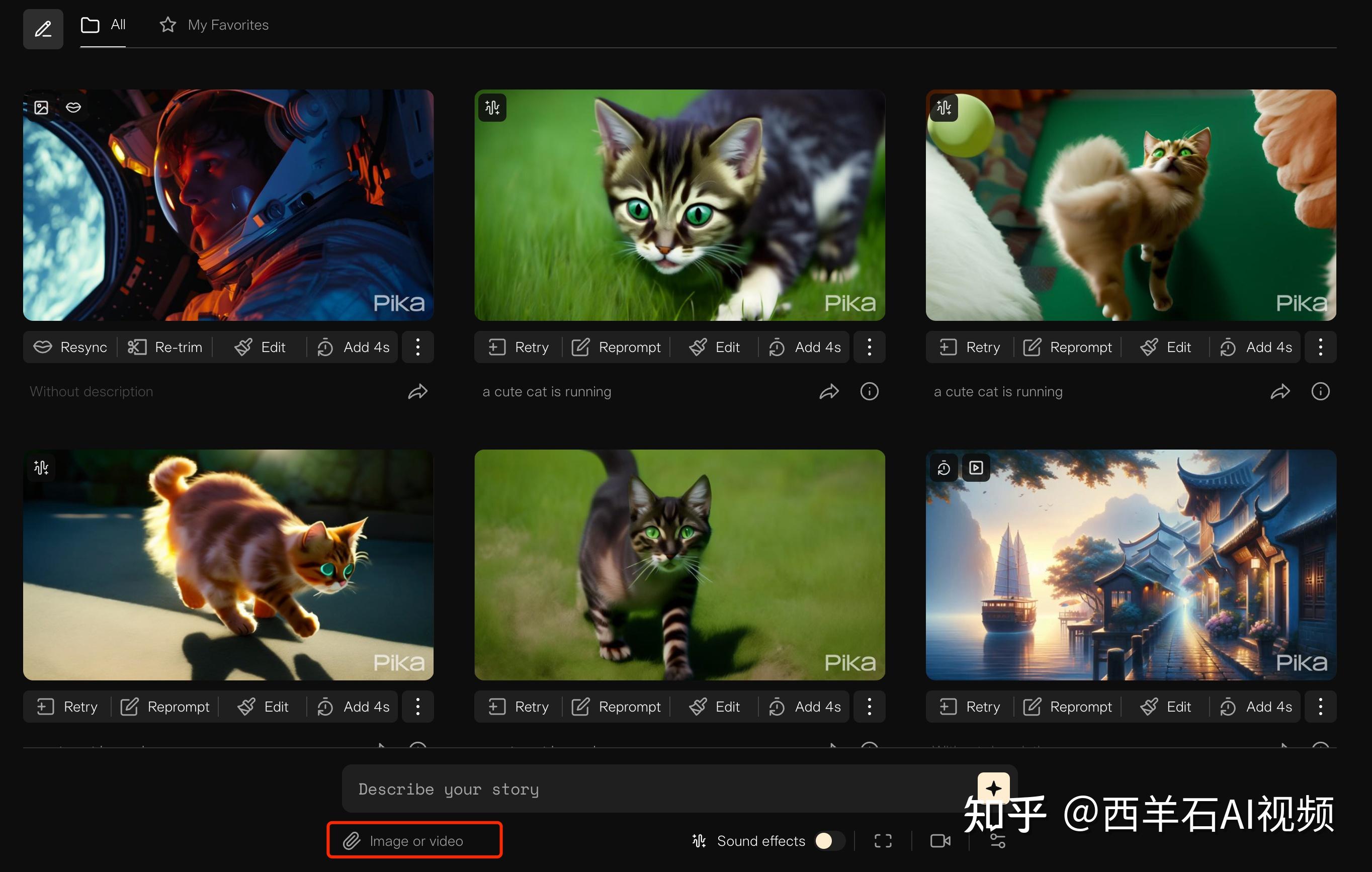Select the All folder tab

(103, 25)
